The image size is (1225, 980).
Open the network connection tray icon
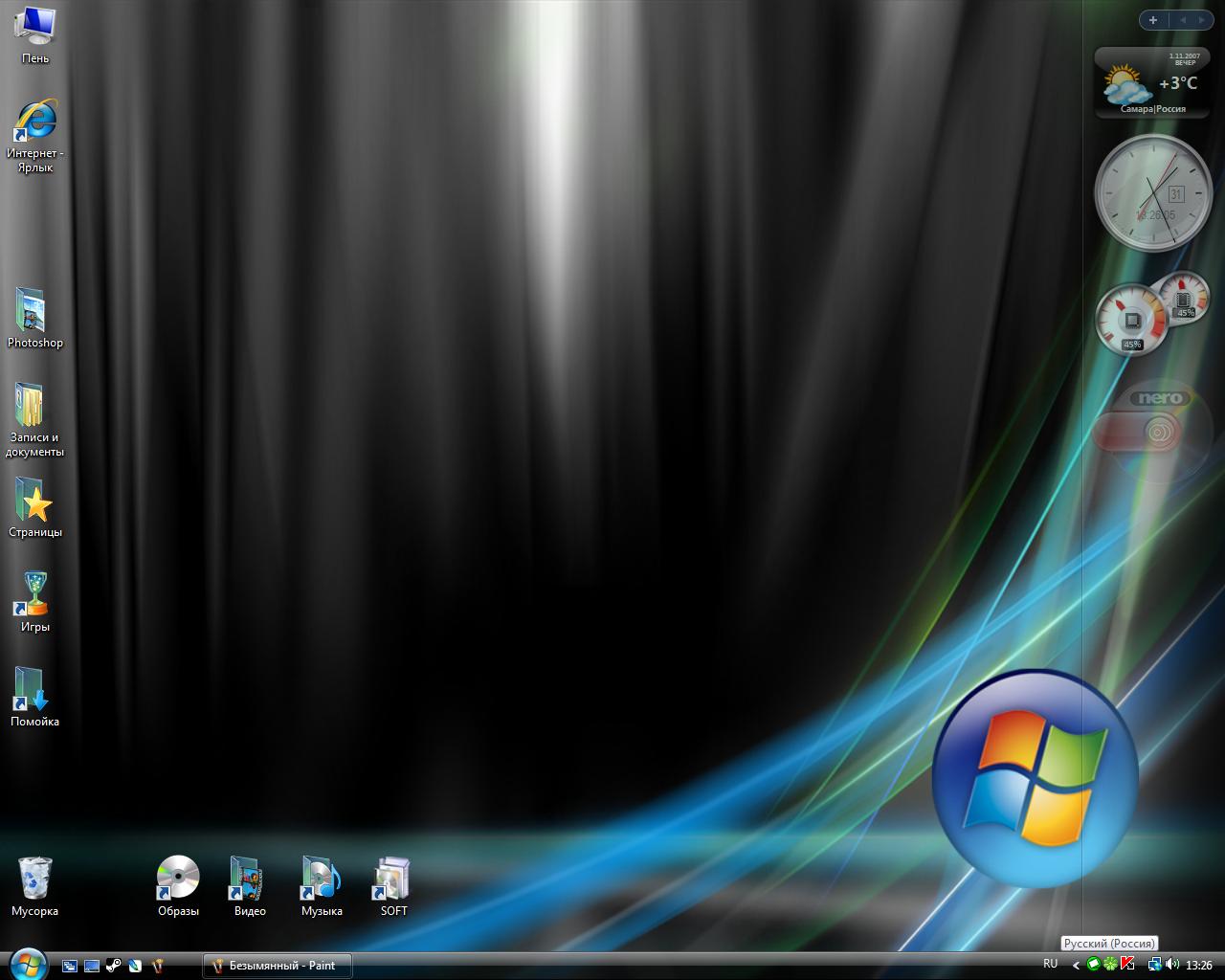click(1155, 965)
